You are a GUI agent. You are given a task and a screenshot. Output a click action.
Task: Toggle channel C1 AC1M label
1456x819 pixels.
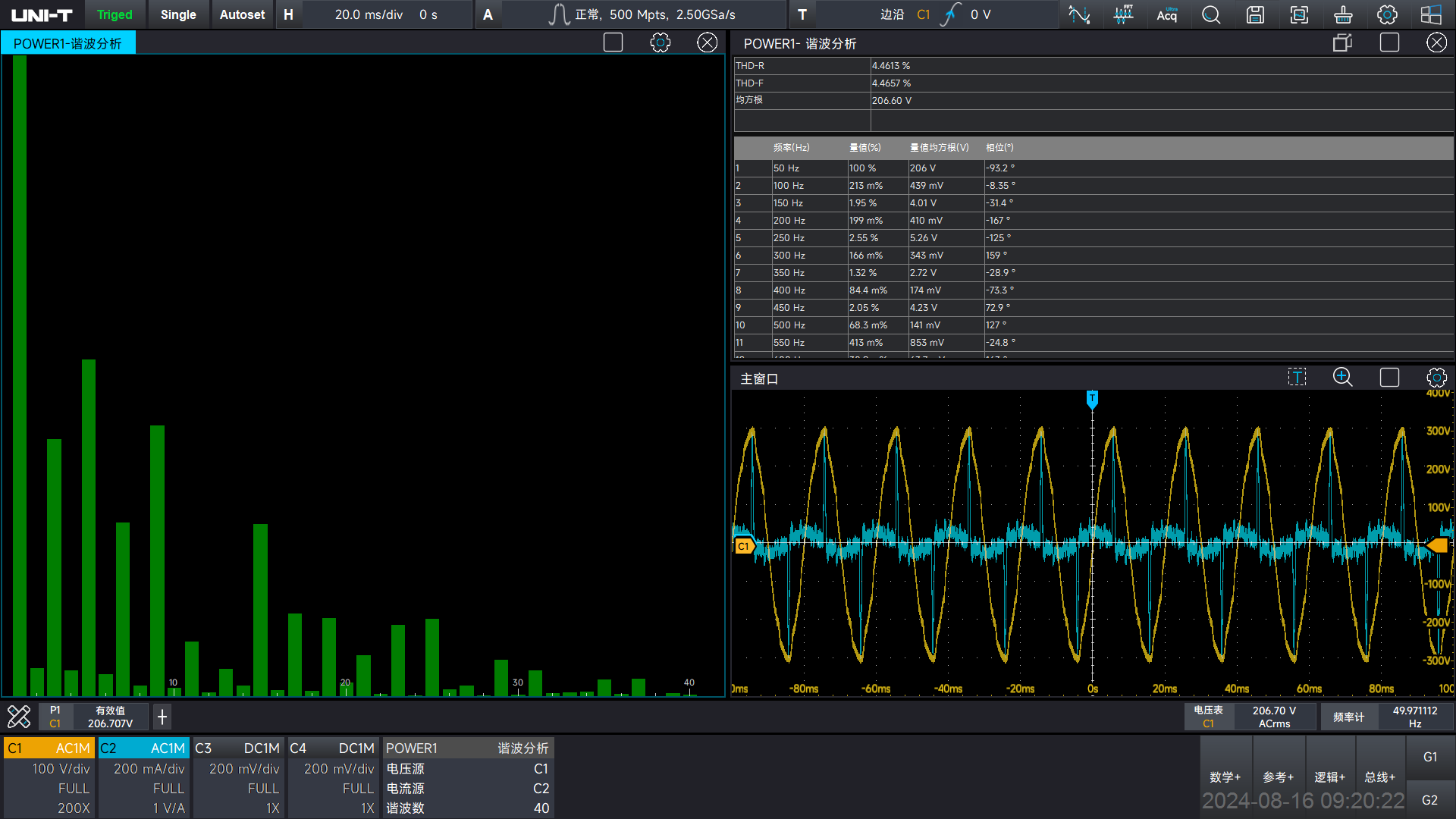point(49,748)
